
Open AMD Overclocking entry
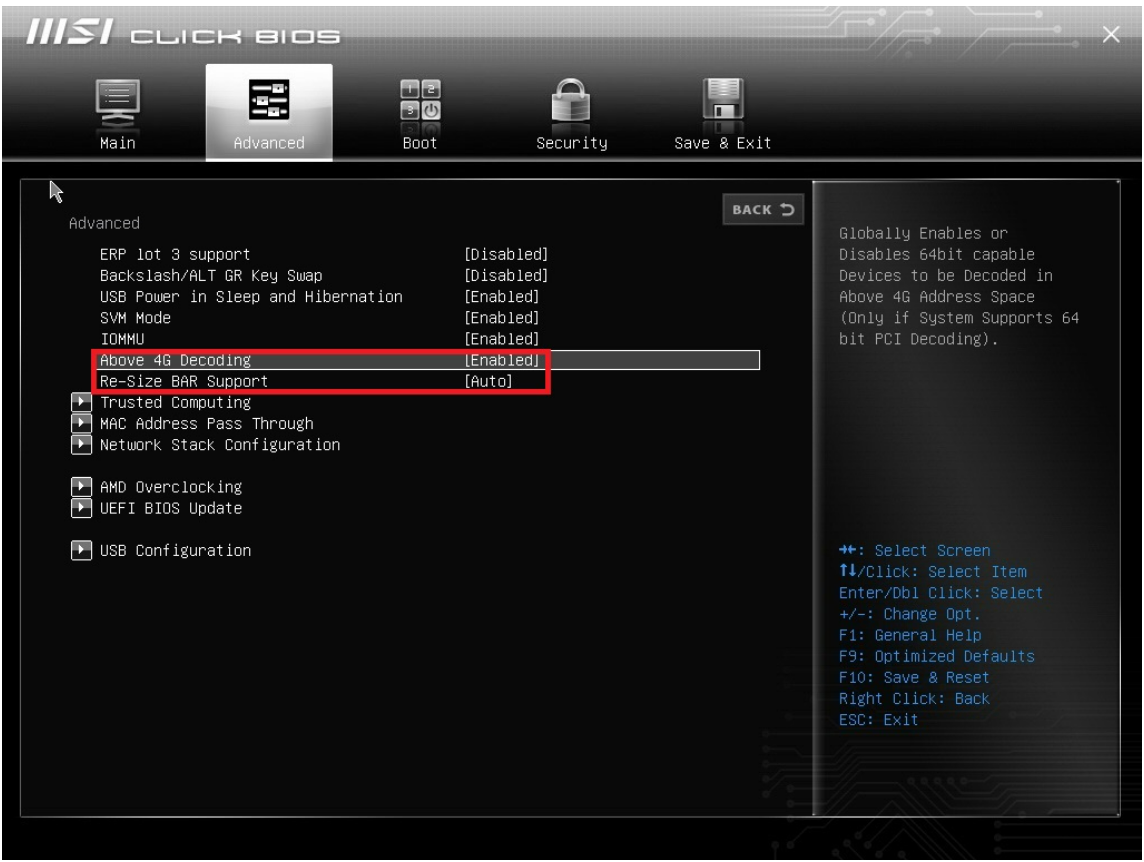click(x=171, y=487)
